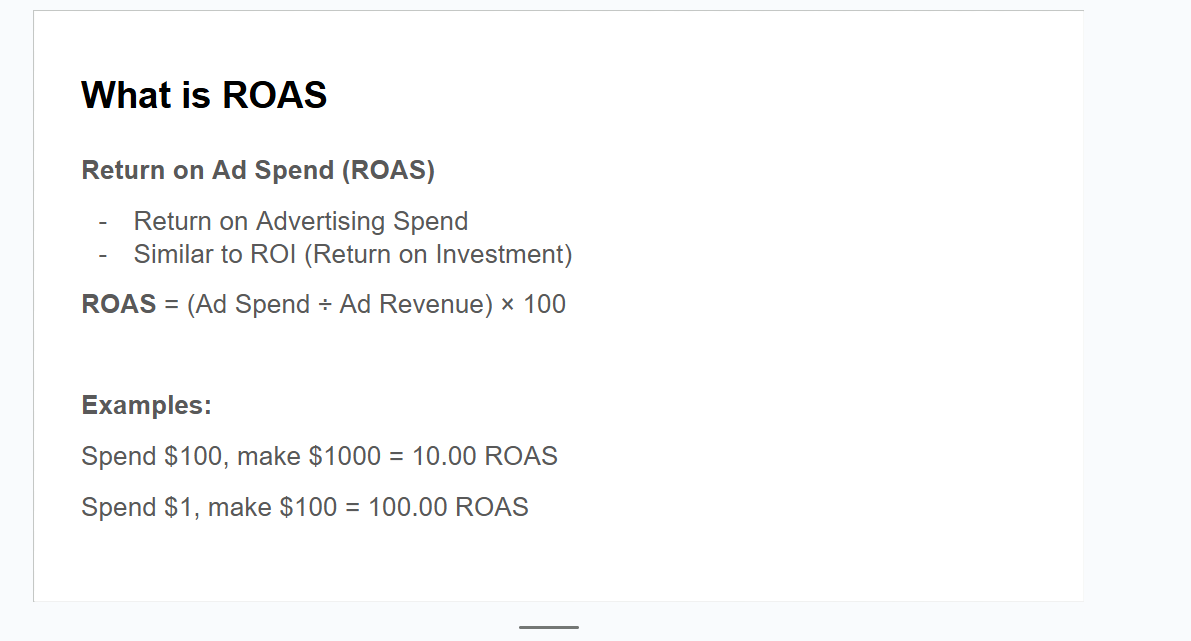Click the blank slide area right of title

click(700, 95)
